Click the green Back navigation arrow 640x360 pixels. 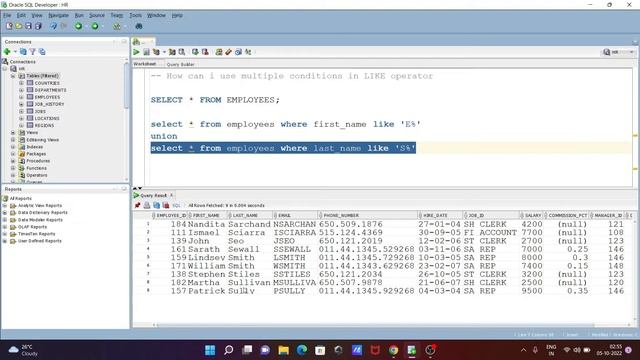point(78,26)
